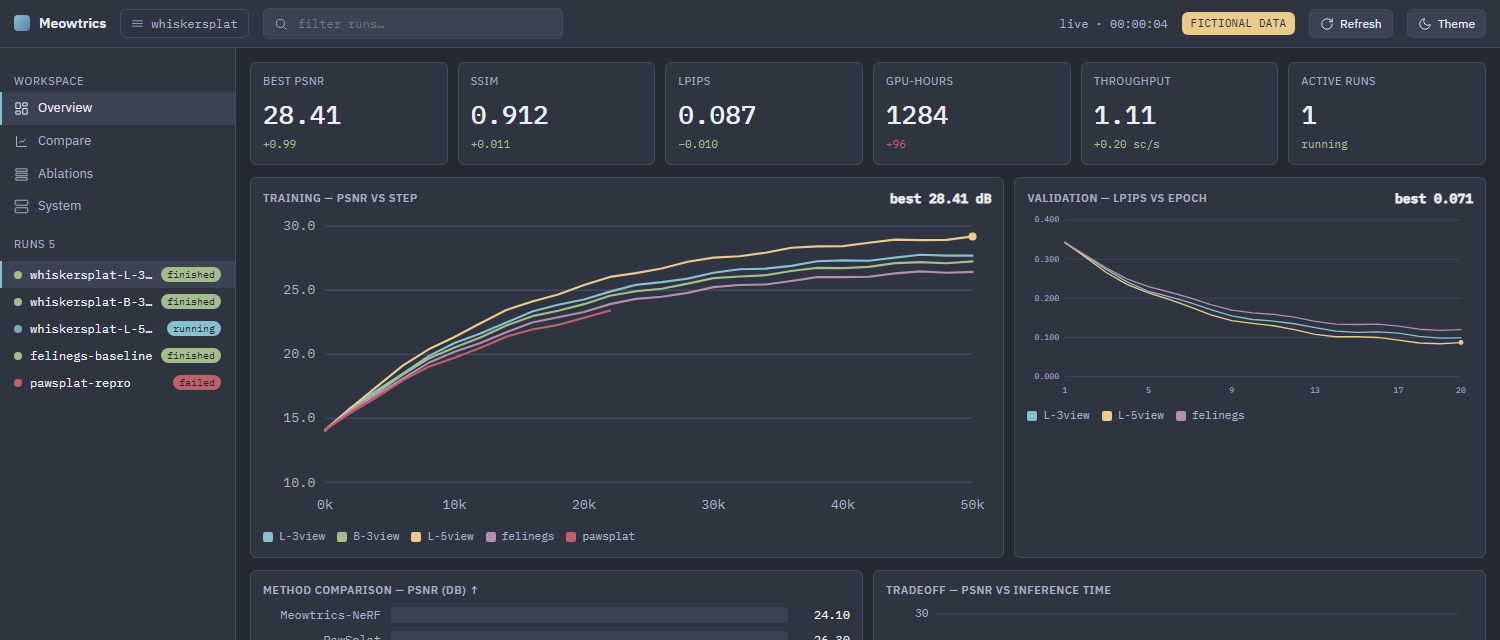Click the Meowtrics-NeRF comparison bar

pos(589,615)
